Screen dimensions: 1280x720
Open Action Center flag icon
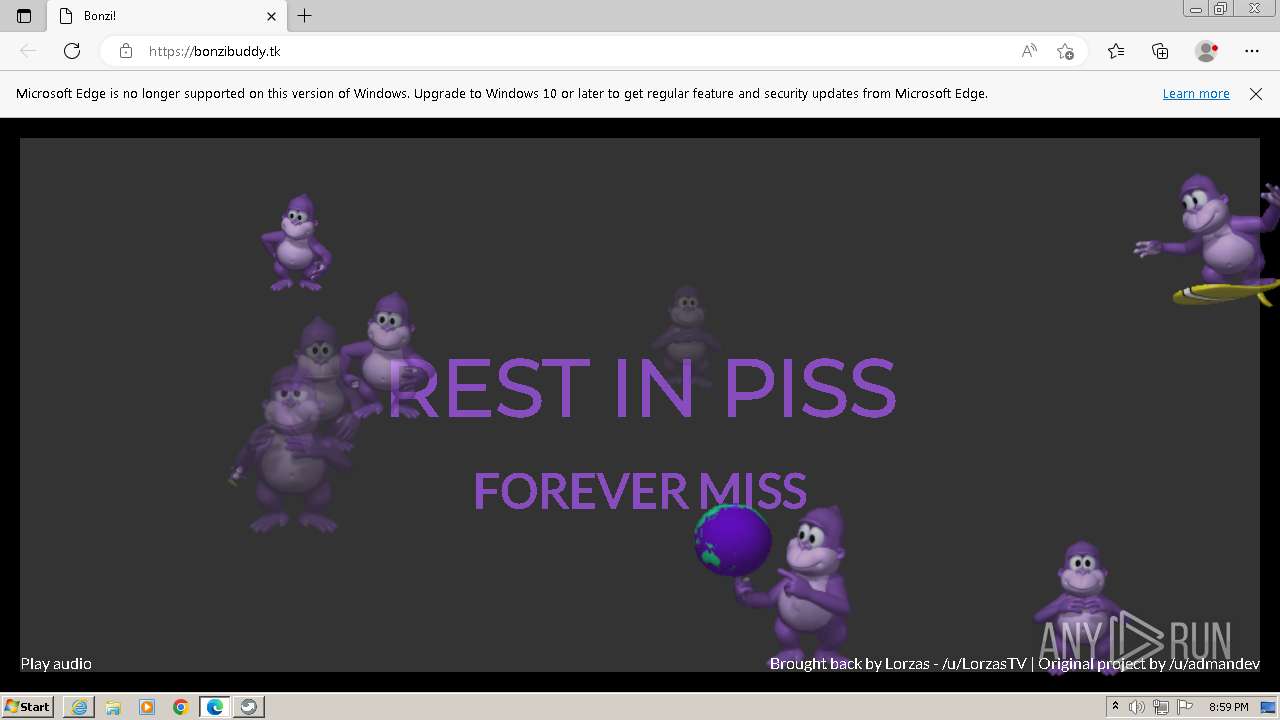(1185, 707)
